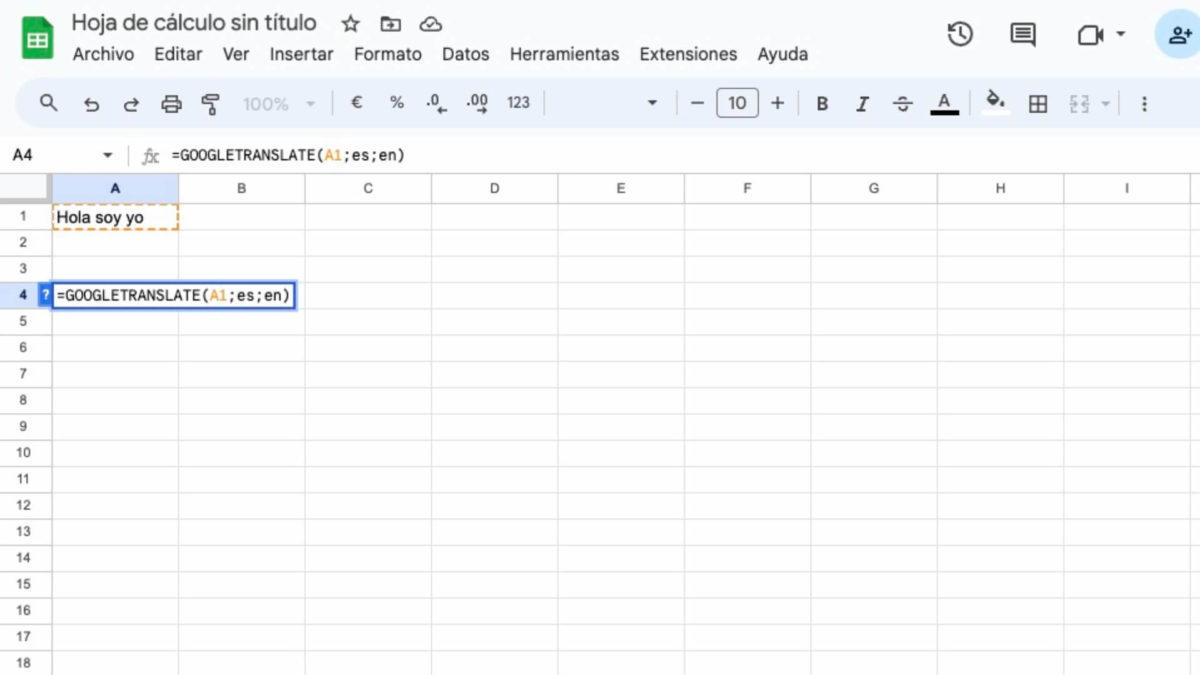Star the spreadsheet as favorite
Image resolution: width=1200 pixels, height=675 pixels.
coord(350,24)
